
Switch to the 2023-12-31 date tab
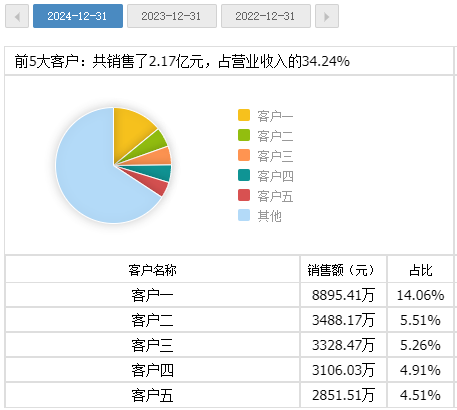coord(172,16)
